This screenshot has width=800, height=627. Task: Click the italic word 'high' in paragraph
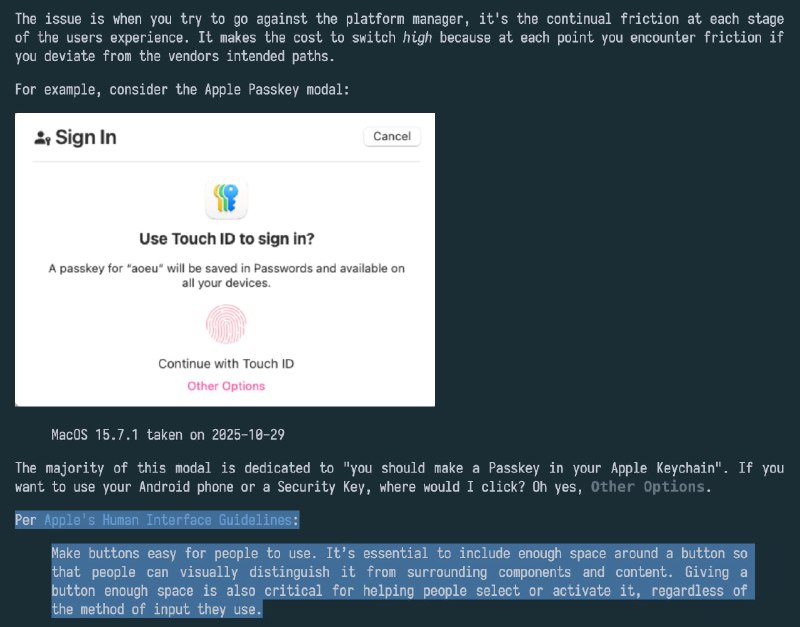[417, 37]
